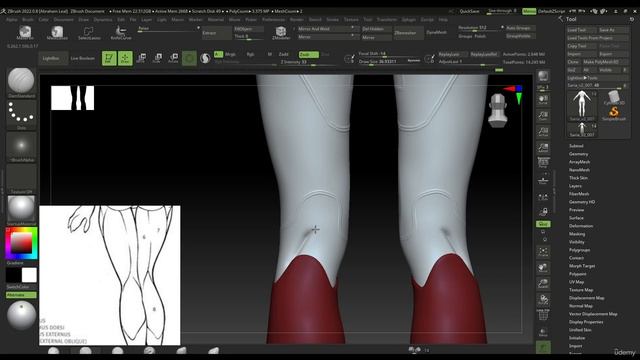Open the DamStandard brush thumbnail
Image resolution: width=640 pixels, height=360 pixels.
point(21,82)
